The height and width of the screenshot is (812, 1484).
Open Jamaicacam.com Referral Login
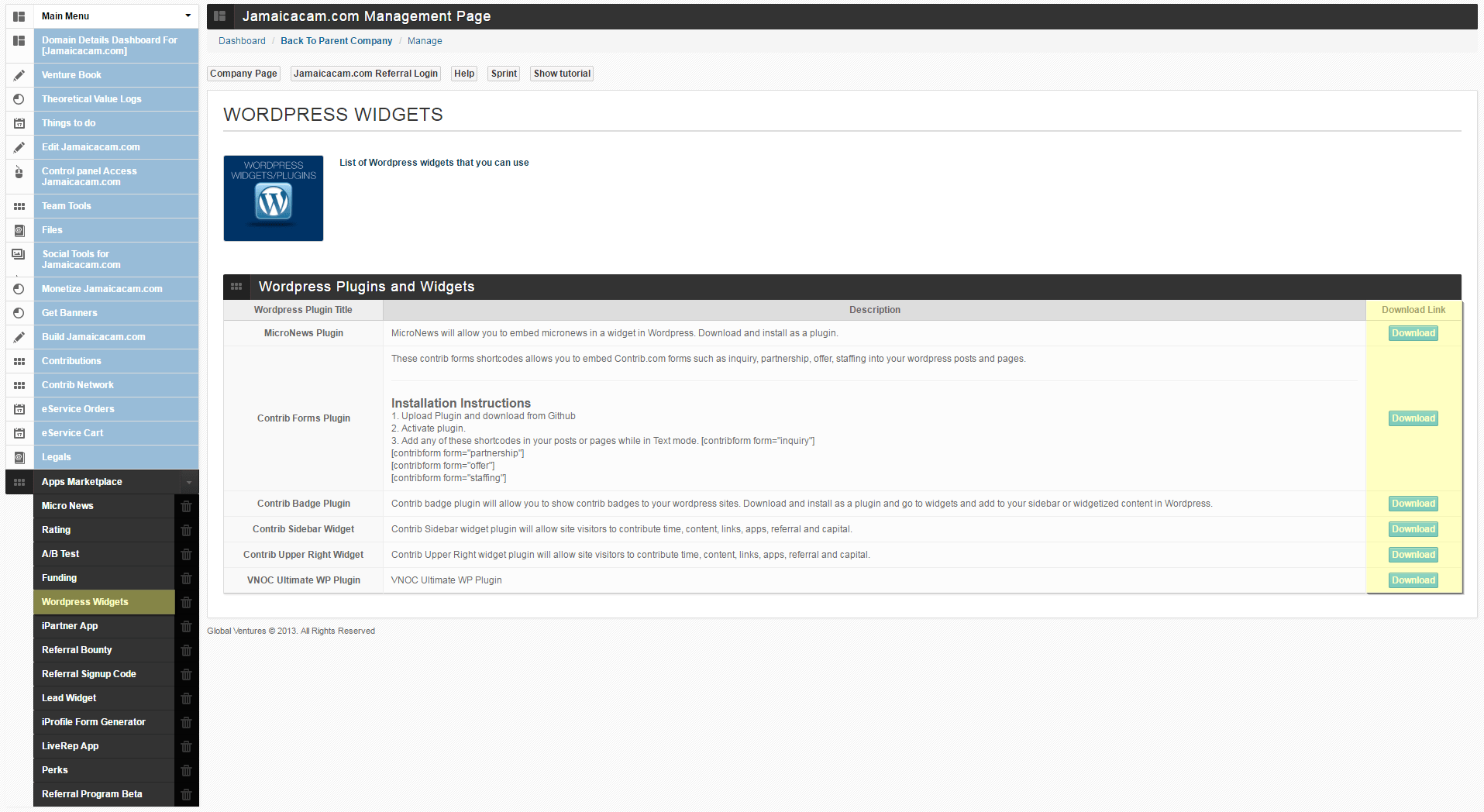tap(366, 74)
